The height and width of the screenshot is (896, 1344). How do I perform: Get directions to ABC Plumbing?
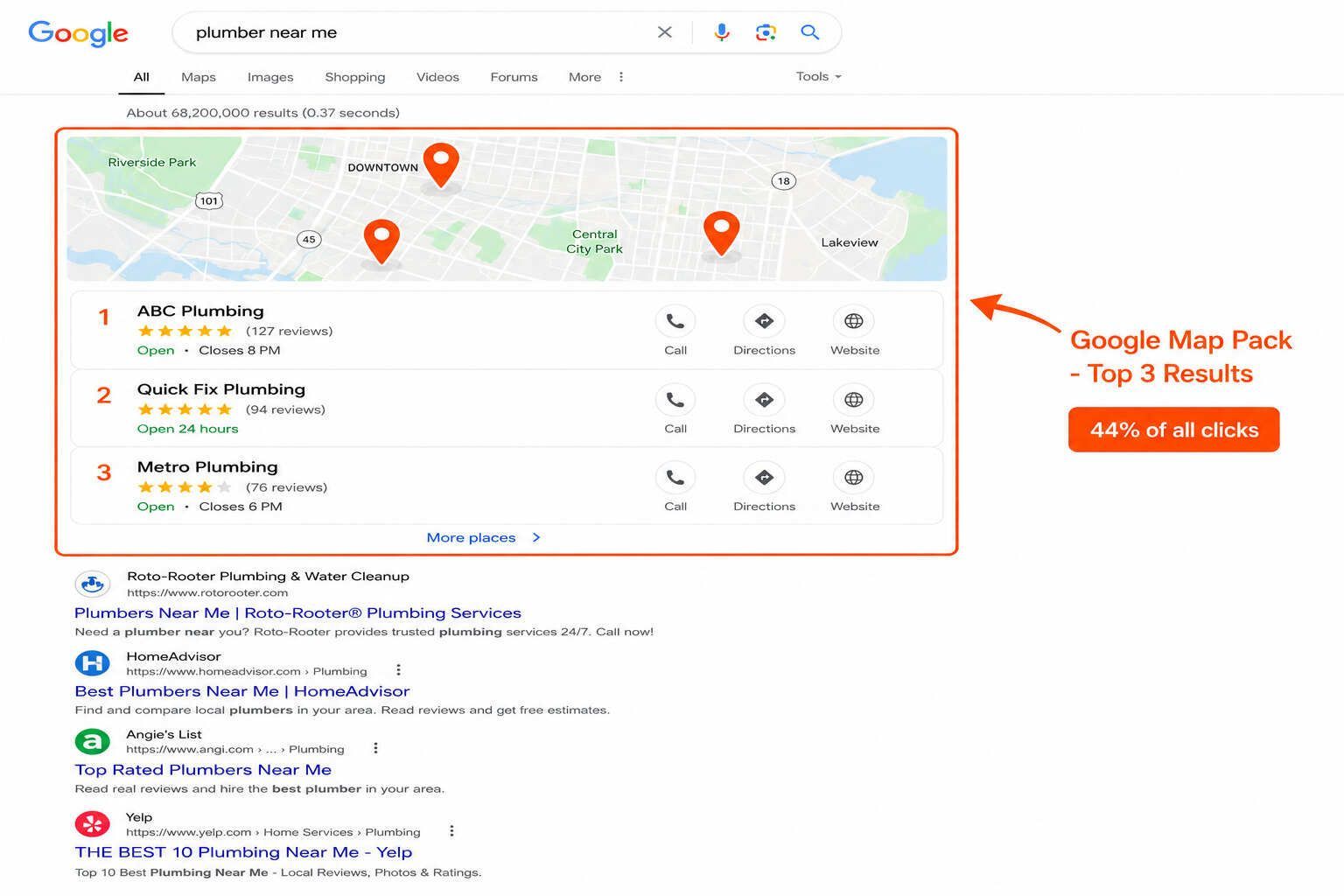tap(765, 321)
